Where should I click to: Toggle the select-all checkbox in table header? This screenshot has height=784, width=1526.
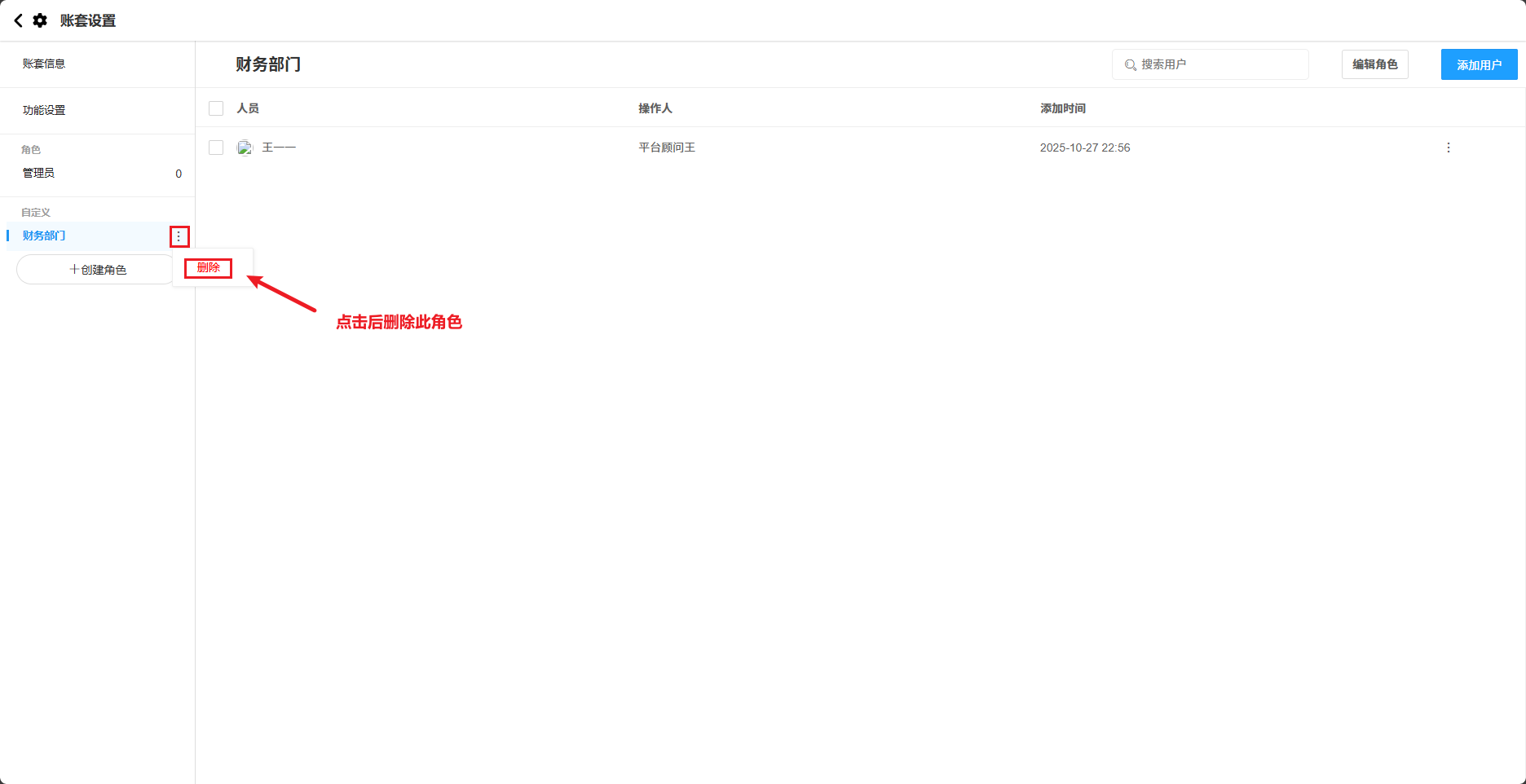(x=216, y=108)
